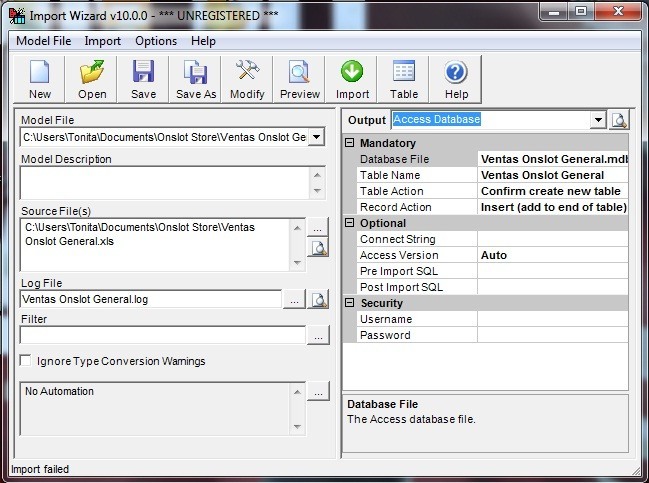This screenshot has height=483, width=649.
Task: Select the Post Import SQL property row
Action: point(493,287)
